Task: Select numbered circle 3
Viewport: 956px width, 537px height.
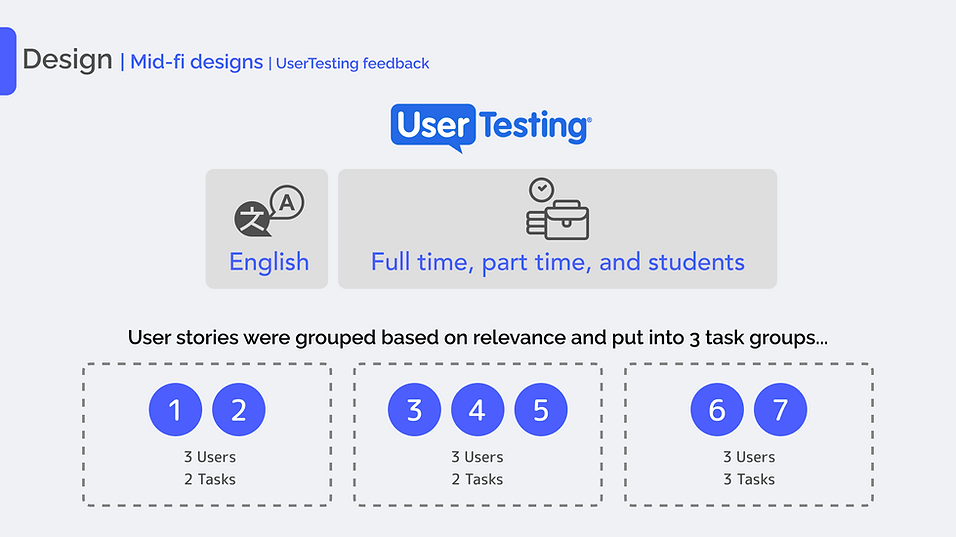Action: pos(415,410)
